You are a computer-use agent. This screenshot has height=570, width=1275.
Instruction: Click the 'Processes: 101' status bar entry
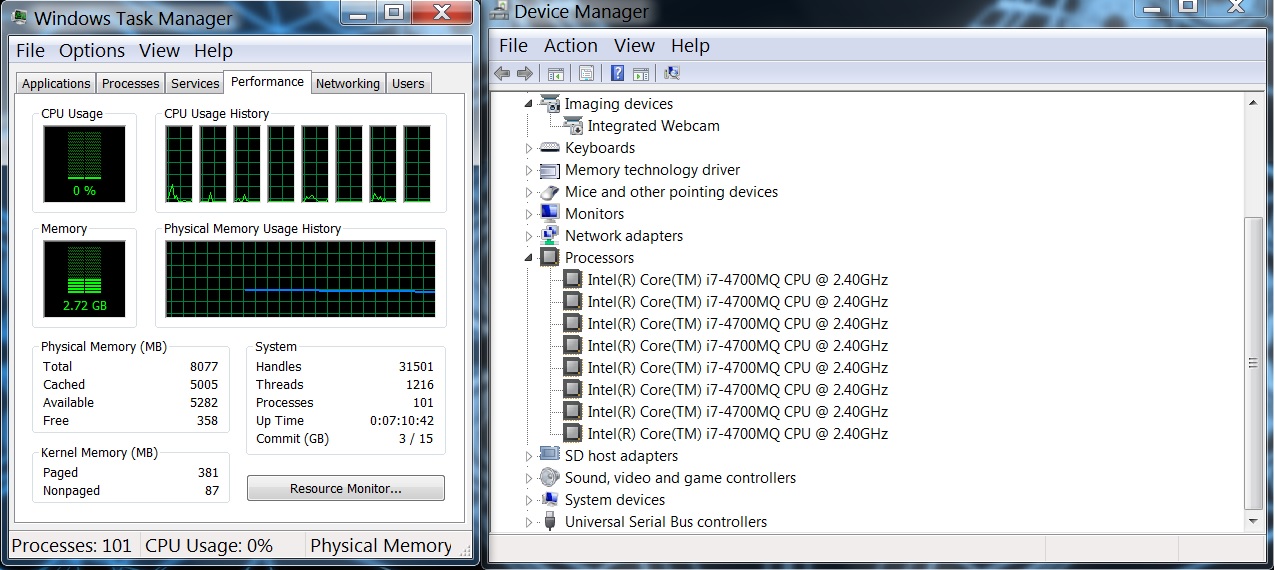coord(71,546)
